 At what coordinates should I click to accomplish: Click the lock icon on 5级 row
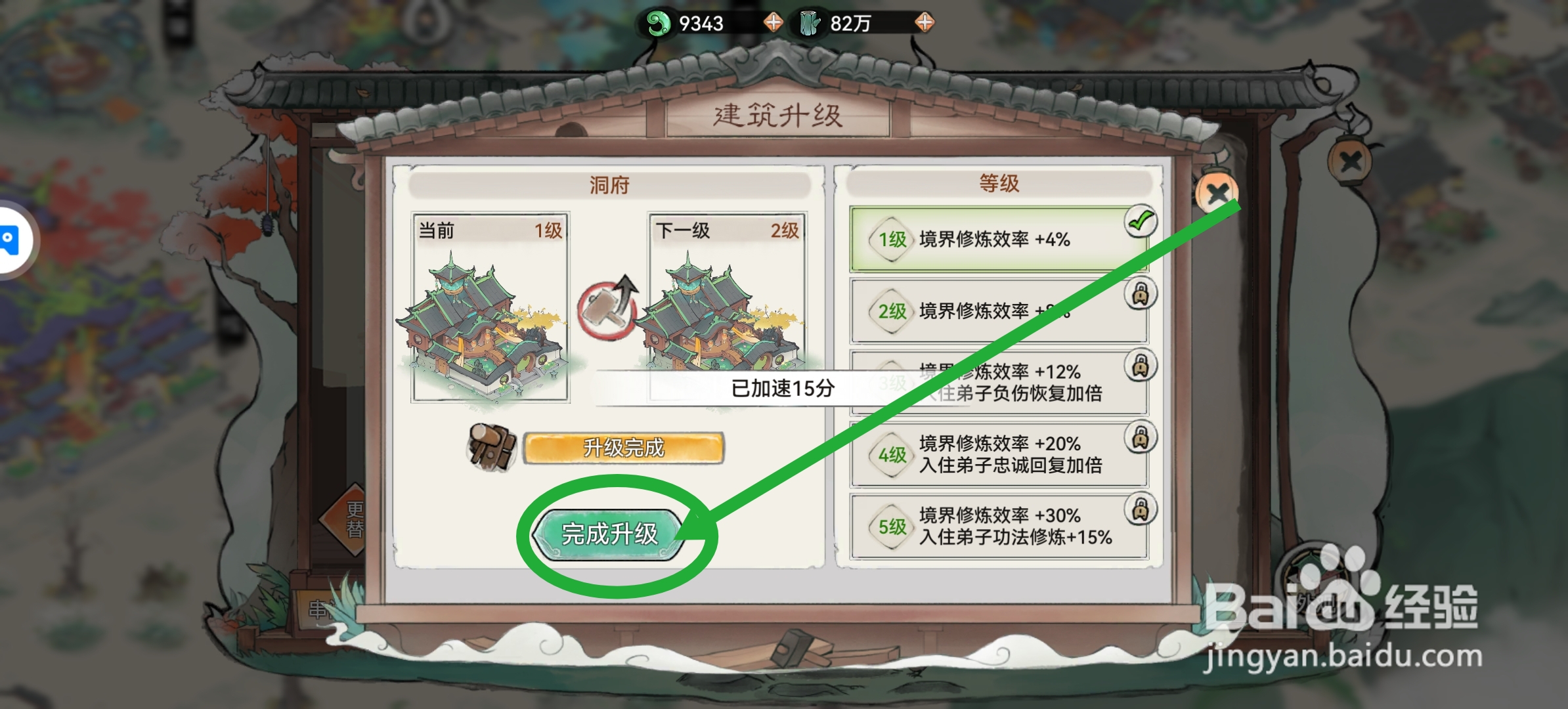(1141, 509)
